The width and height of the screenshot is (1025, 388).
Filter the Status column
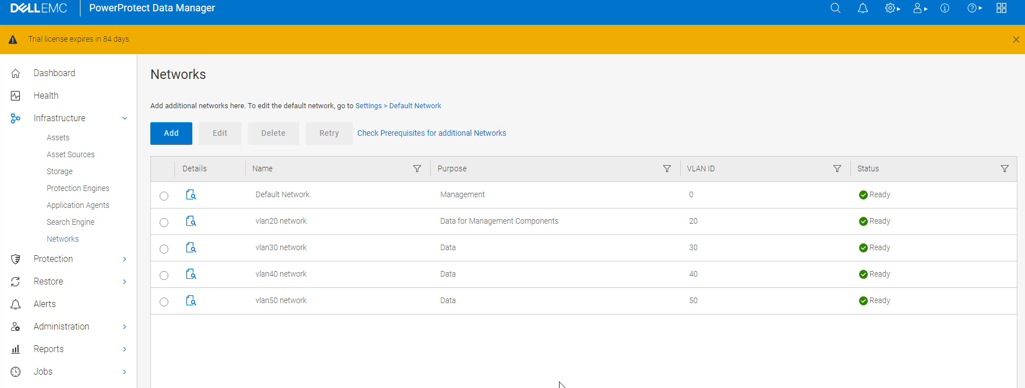[1005, 169]
